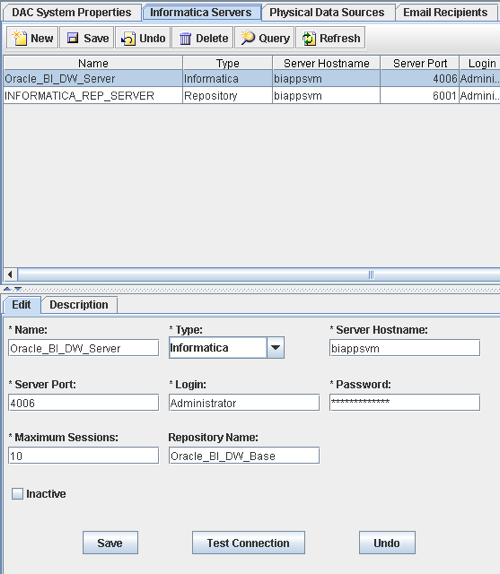This screenshot has width=500, height=574.
Task: Click the Informatica Type combo box value
Action: (218, 347)
